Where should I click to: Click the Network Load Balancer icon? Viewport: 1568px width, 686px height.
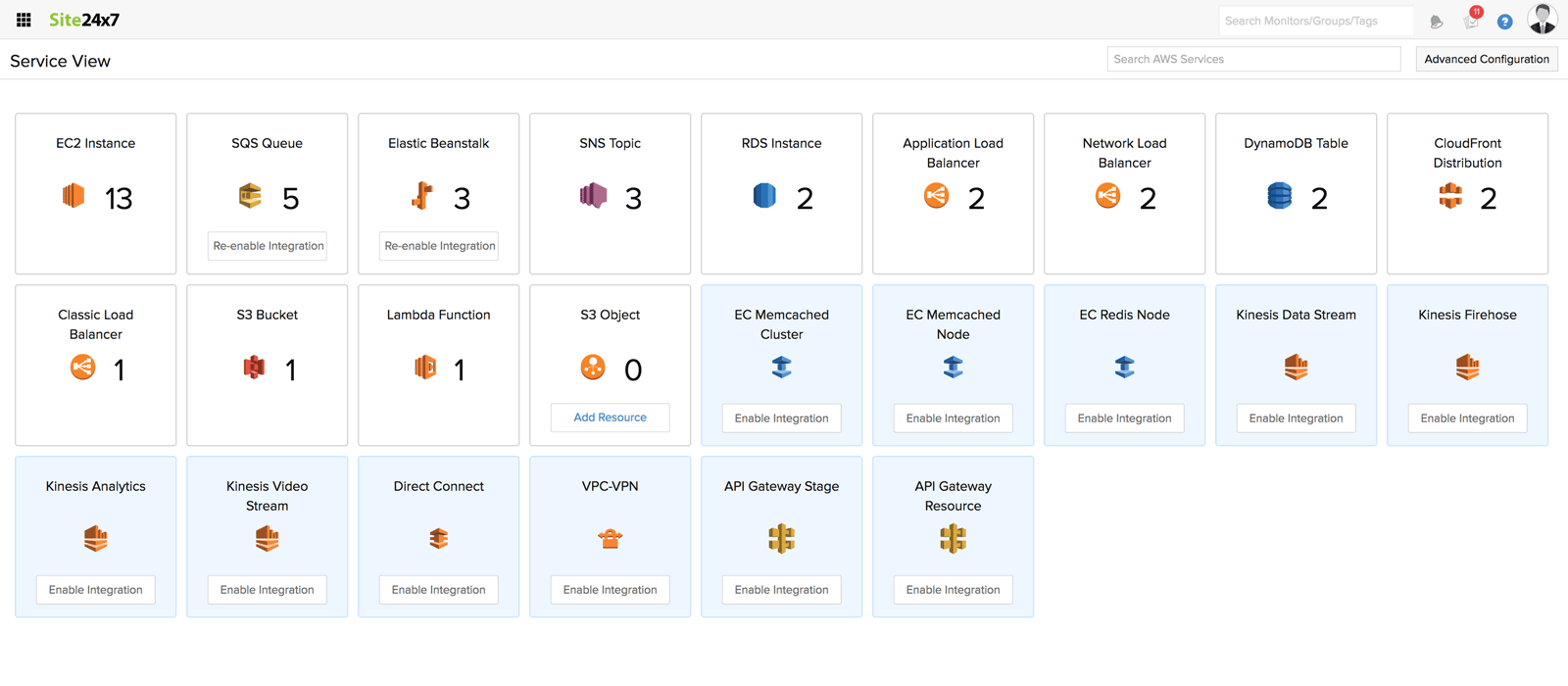pyautogui.click(x=1107, y=196)
